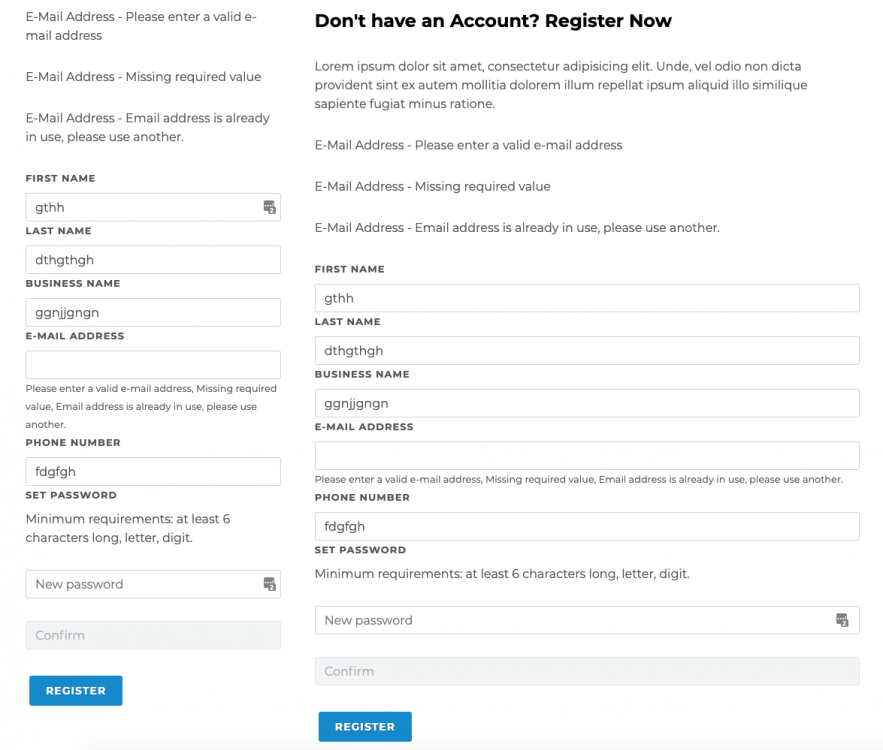This screenshot has height=750, width=883.
Task: Click the autofill icon in right New password field
Action: coord(843,620)
